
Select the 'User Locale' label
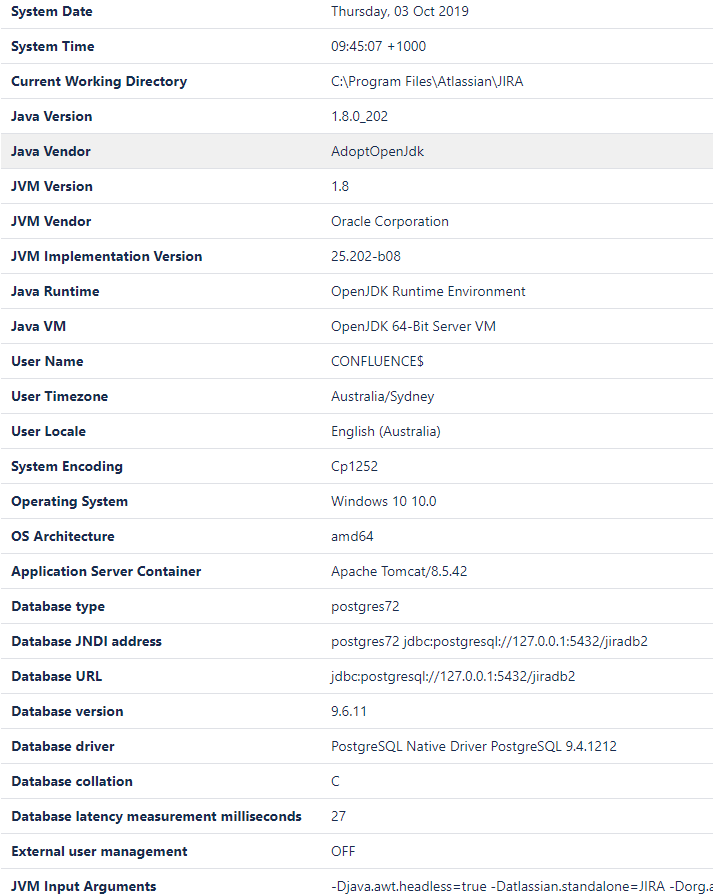49,431
